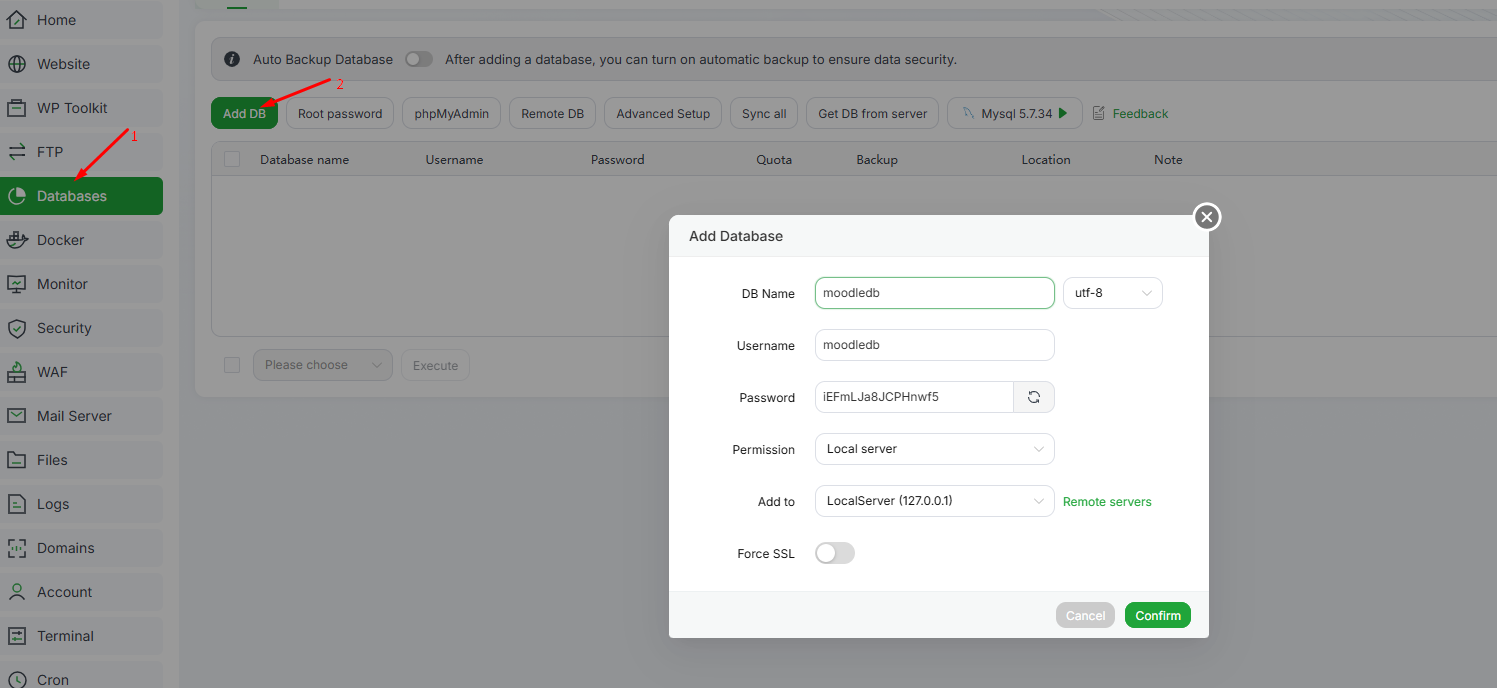Click the Feedback edit icon

coord(1099,114)
